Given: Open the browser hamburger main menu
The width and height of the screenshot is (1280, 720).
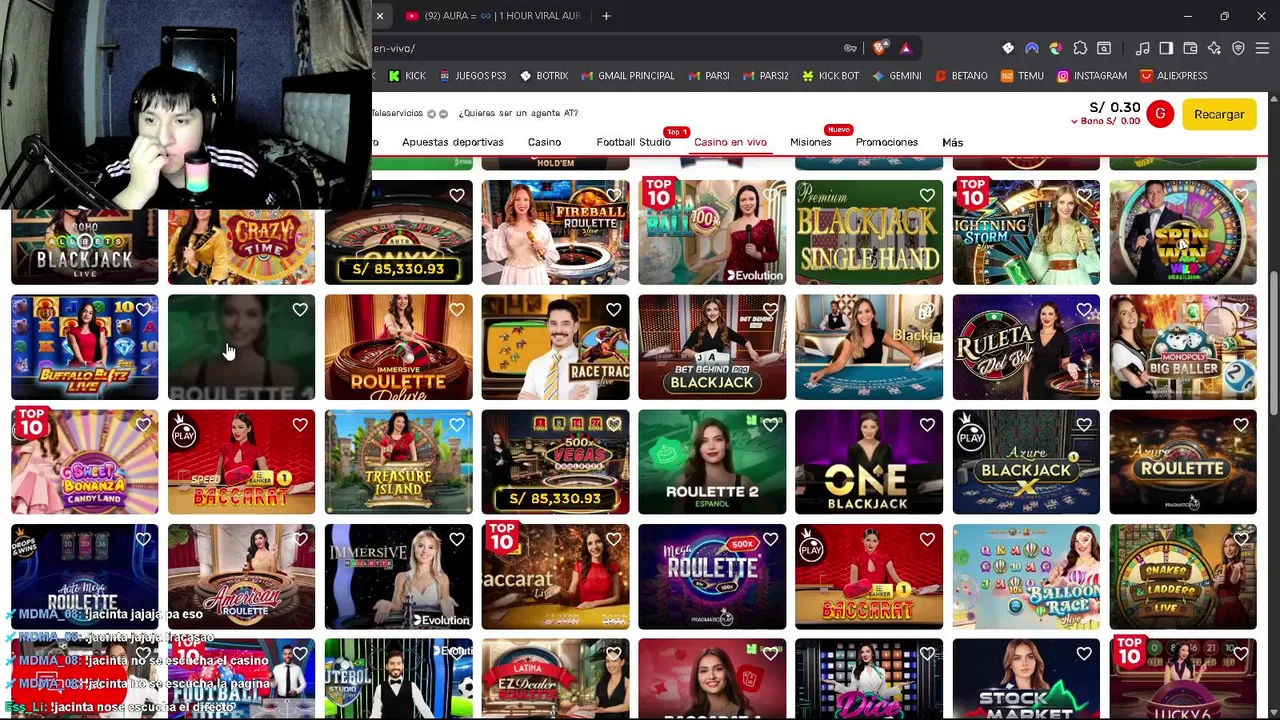Looking at the screenshot, I should pyautogui.click(x=1262, y=48).
